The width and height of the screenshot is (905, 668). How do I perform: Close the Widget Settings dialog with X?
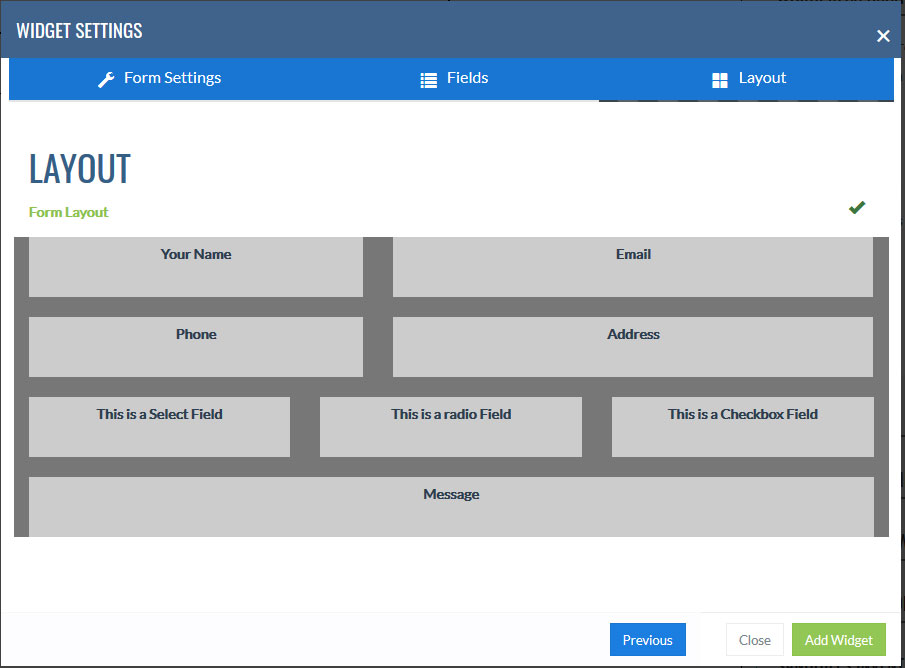coord(883,36)
